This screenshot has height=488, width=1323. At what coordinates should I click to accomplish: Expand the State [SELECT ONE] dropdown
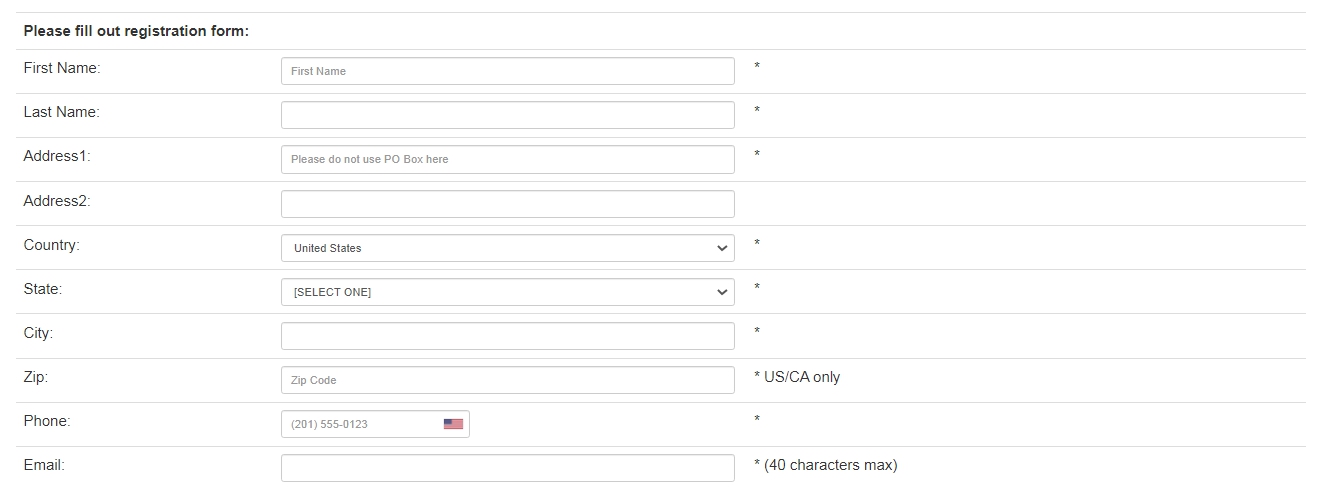(x=508, y=292)
